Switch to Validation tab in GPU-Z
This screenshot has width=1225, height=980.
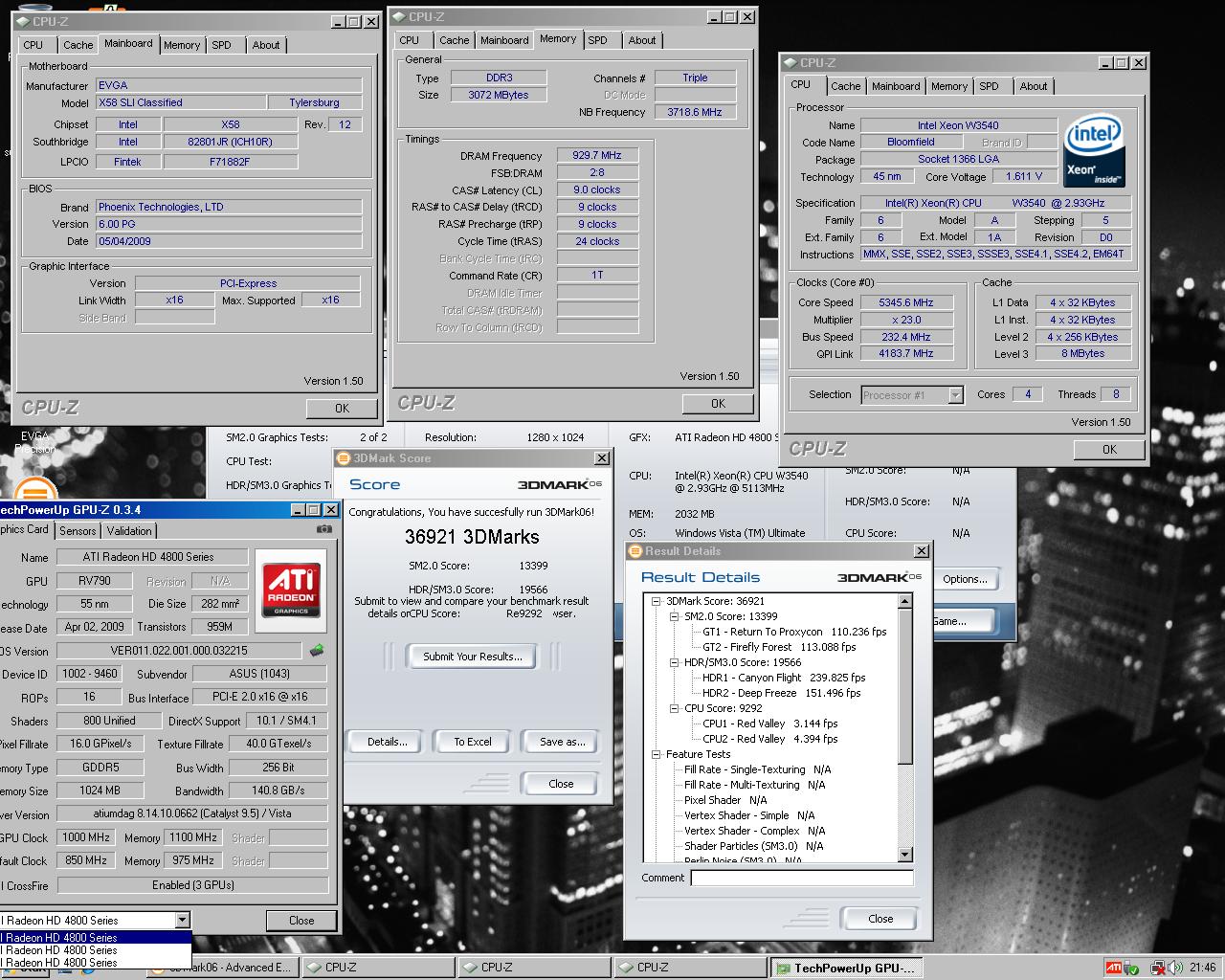[x=129, y=531]
